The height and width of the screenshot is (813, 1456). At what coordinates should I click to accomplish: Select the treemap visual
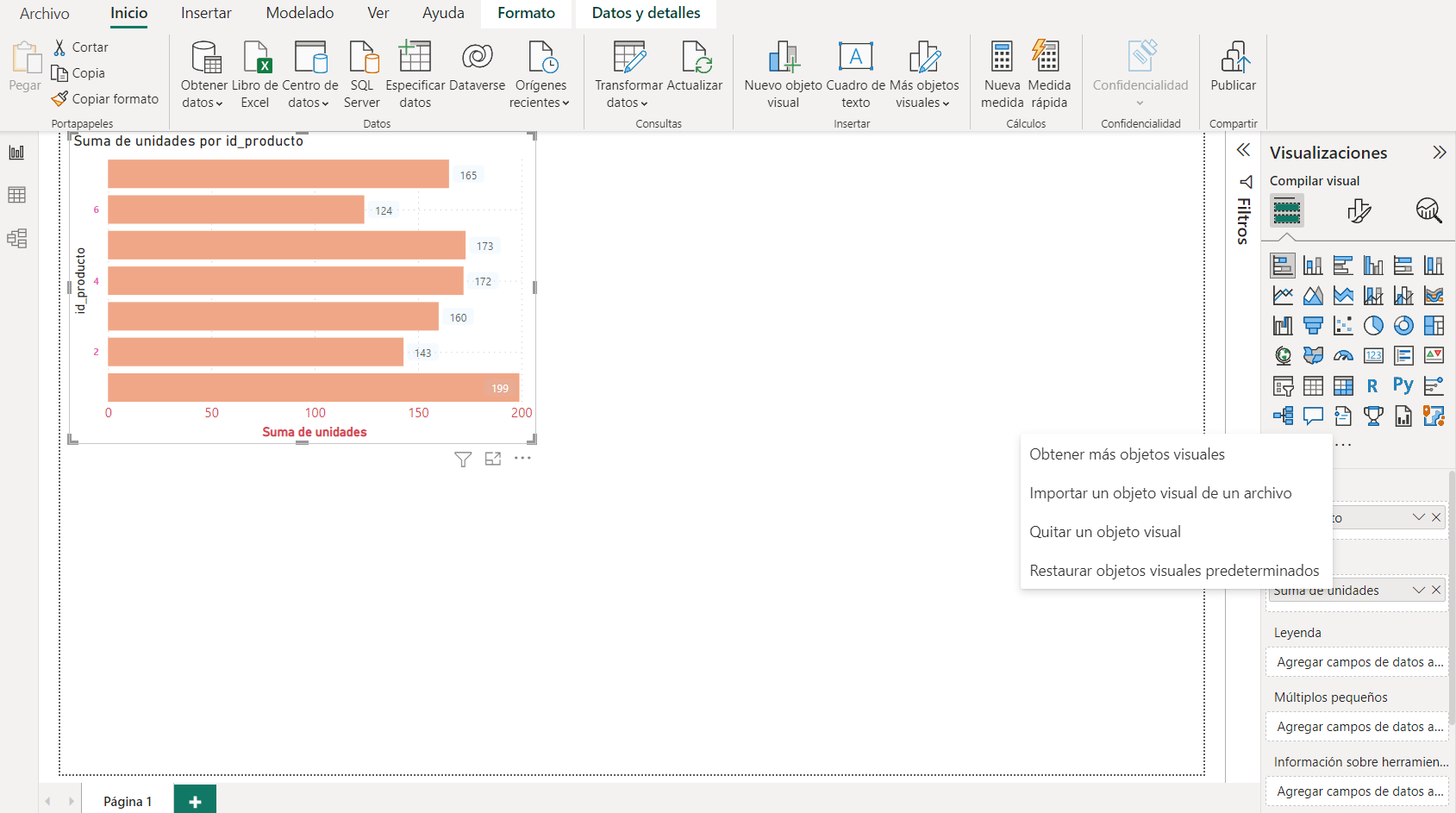[1434, 326]
